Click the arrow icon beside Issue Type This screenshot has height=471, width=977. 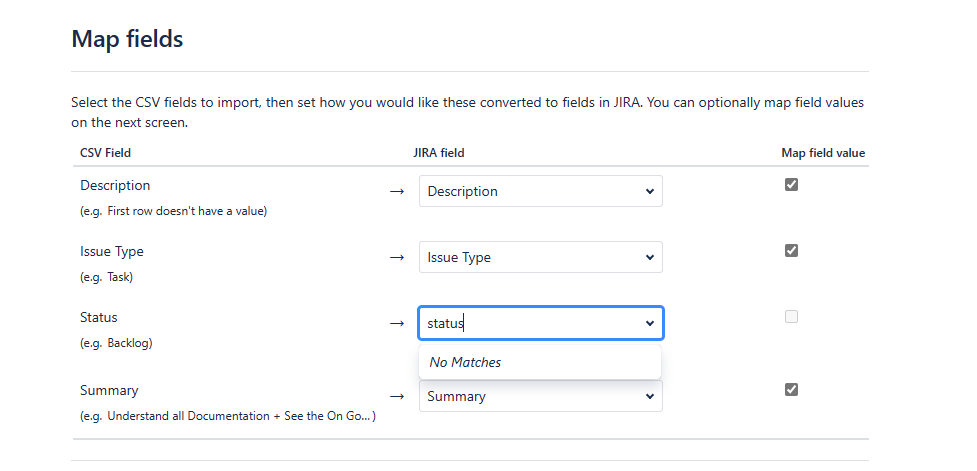click(x=397, y=257)
